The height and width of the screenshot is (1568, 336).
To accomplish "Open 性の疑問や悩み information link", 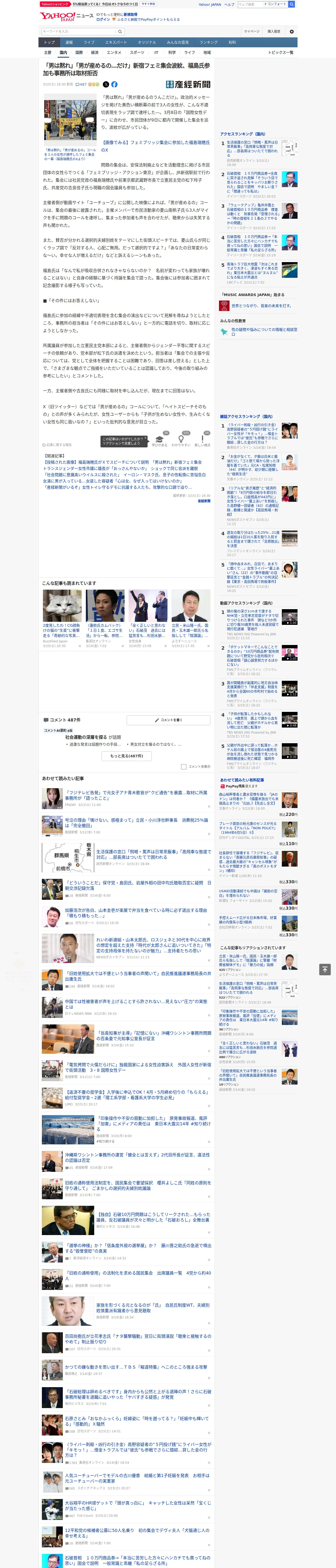I will click(x=265, y=332).
